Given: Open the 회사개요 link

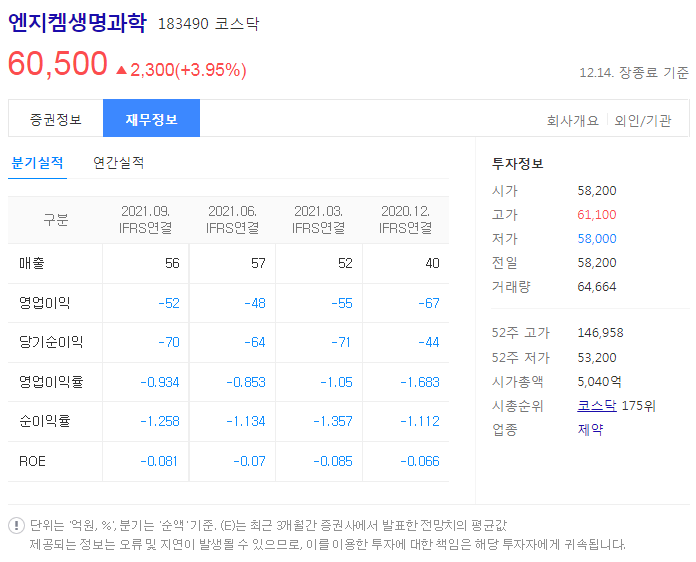Looking at the screenshot, I should click(573, 120).
